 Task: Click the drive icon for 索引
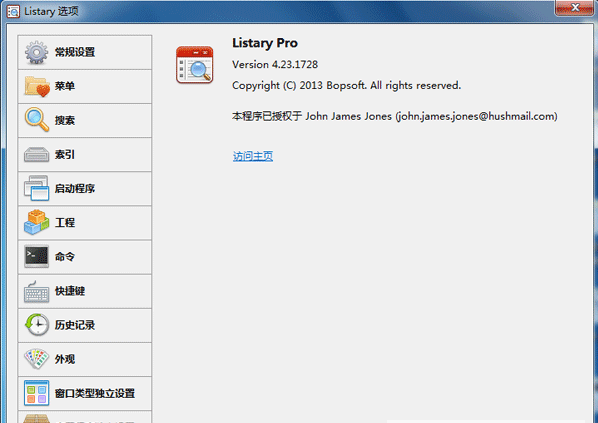click(36, 154)
